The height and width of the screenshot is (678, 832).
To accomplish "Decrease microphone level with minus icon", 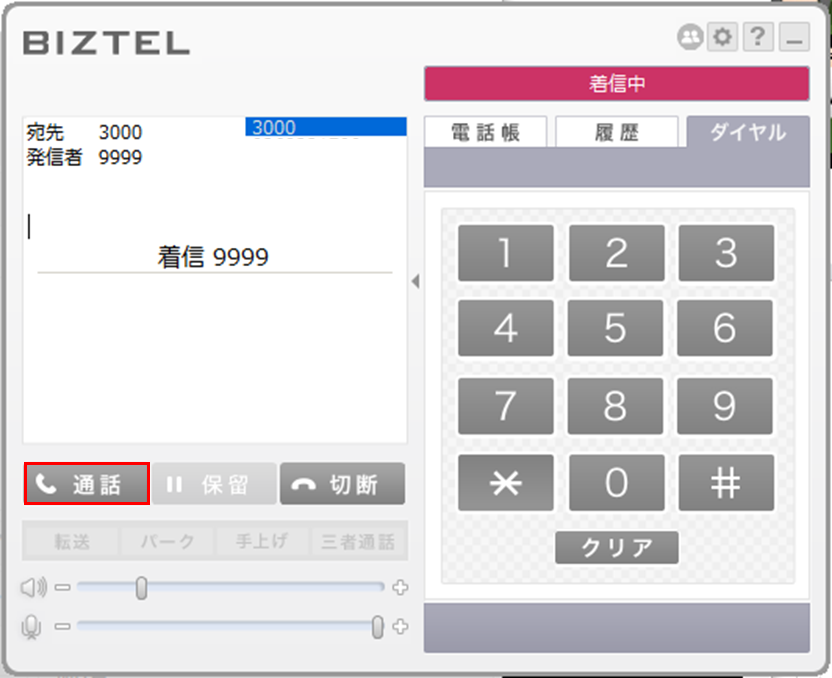I will click(x=63, y=627).
